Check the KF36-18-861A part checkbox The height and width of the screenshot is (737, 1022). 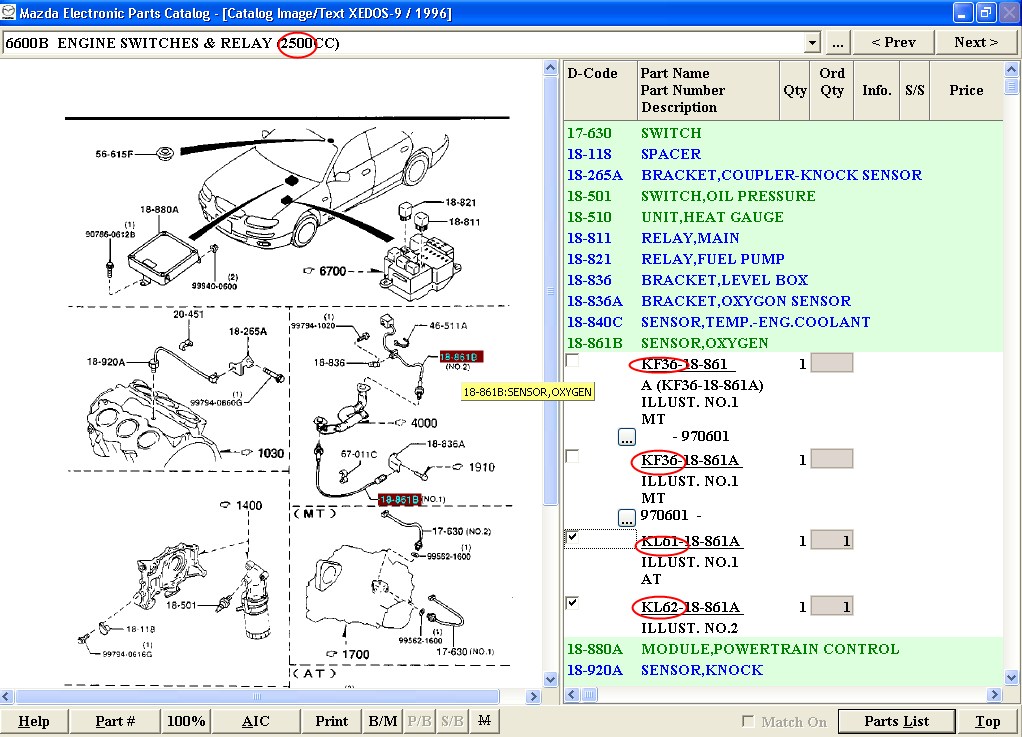click(572, 456)
